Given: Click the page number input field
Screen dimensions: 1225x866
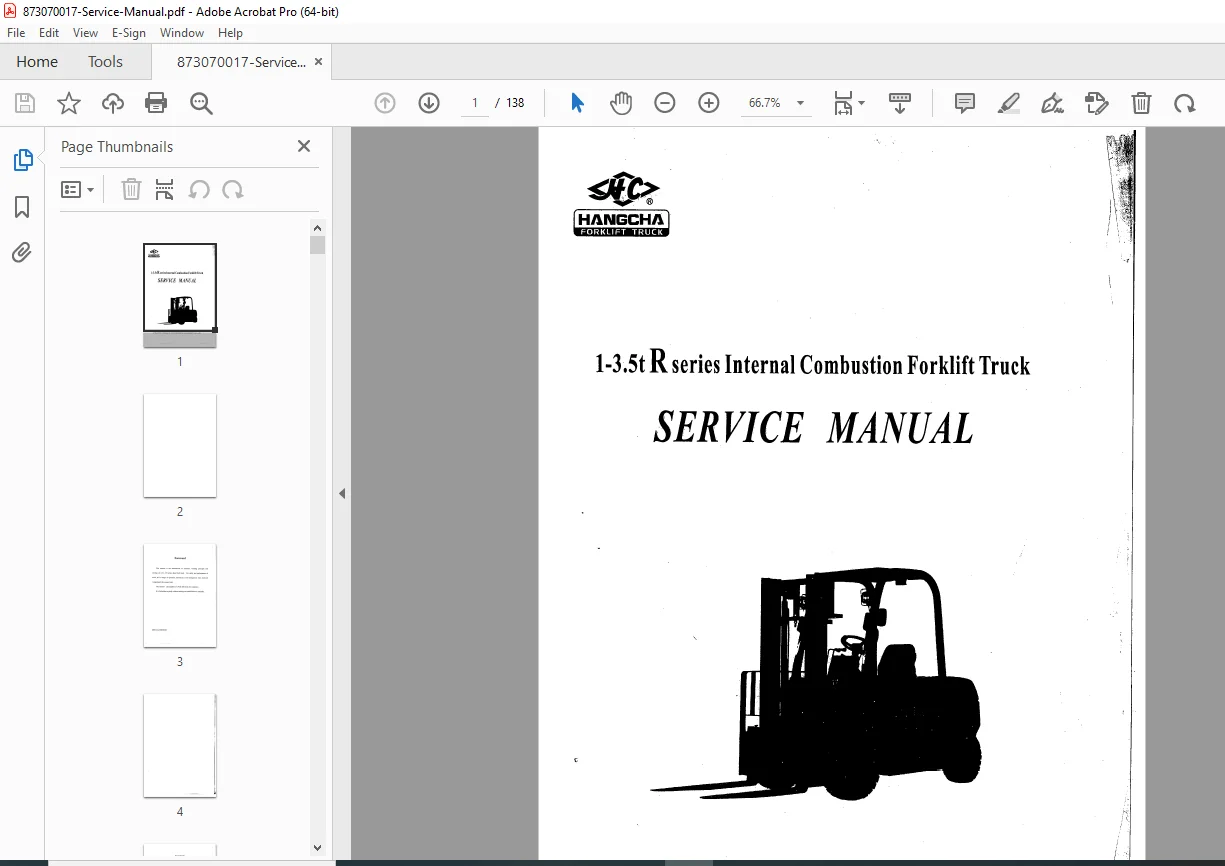Looking at the screenshot, I should click(x=475, y=103).
